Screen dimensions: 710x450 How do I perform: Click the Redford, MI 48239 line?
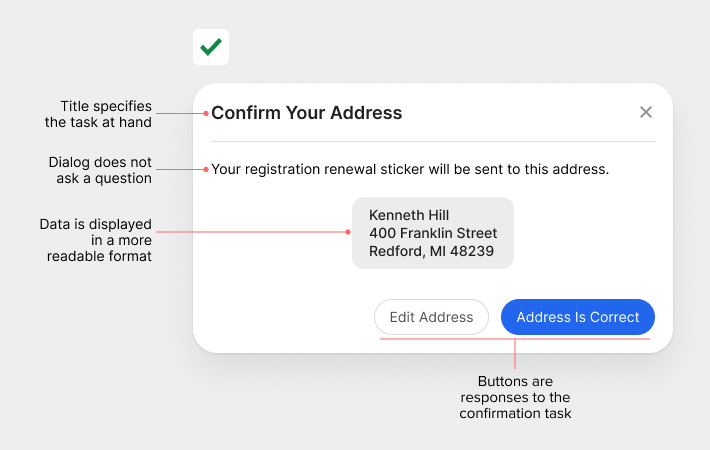(431, 251)
